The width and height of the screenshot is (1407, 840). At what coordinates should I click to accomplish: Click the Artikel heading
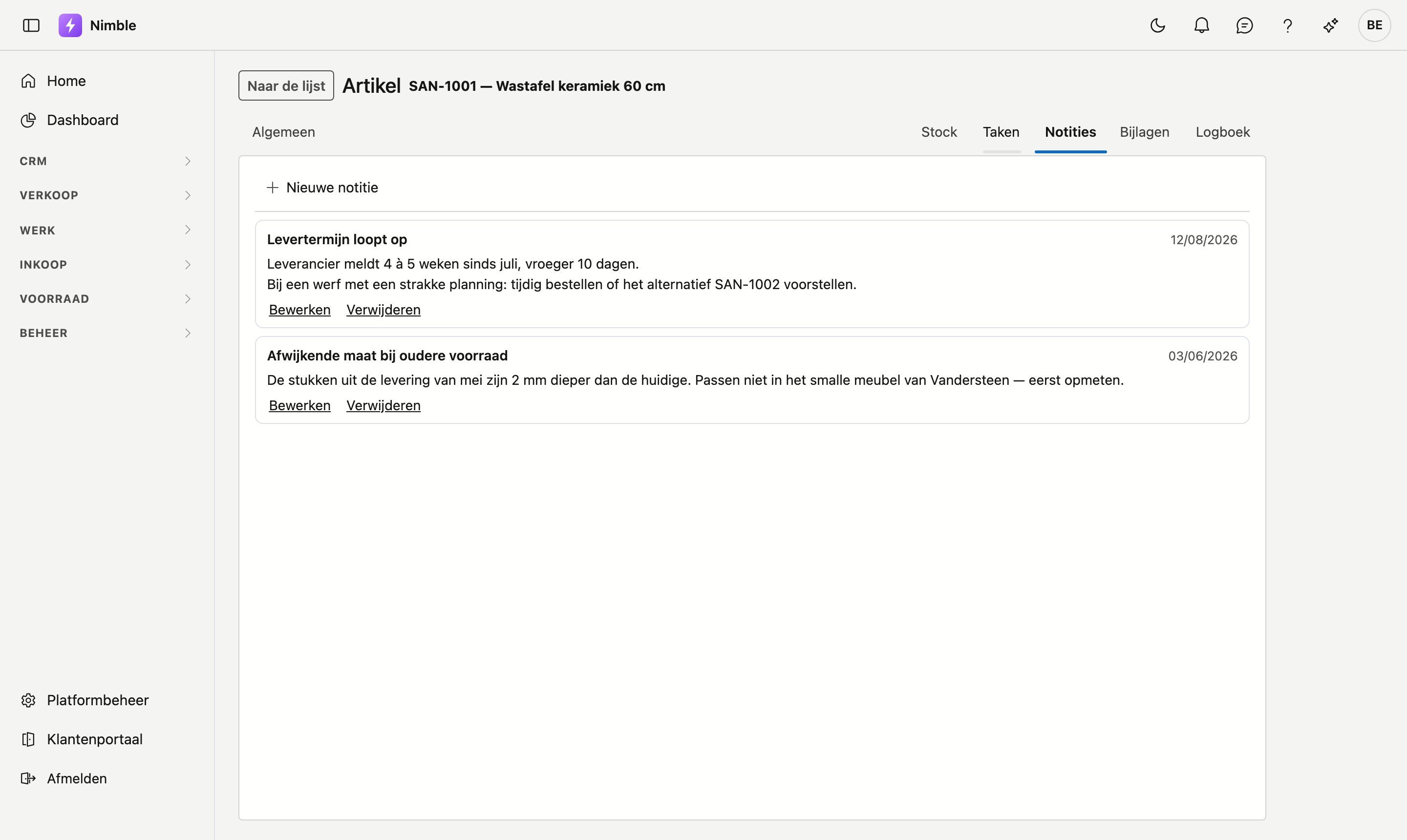(x=371, y=85)
